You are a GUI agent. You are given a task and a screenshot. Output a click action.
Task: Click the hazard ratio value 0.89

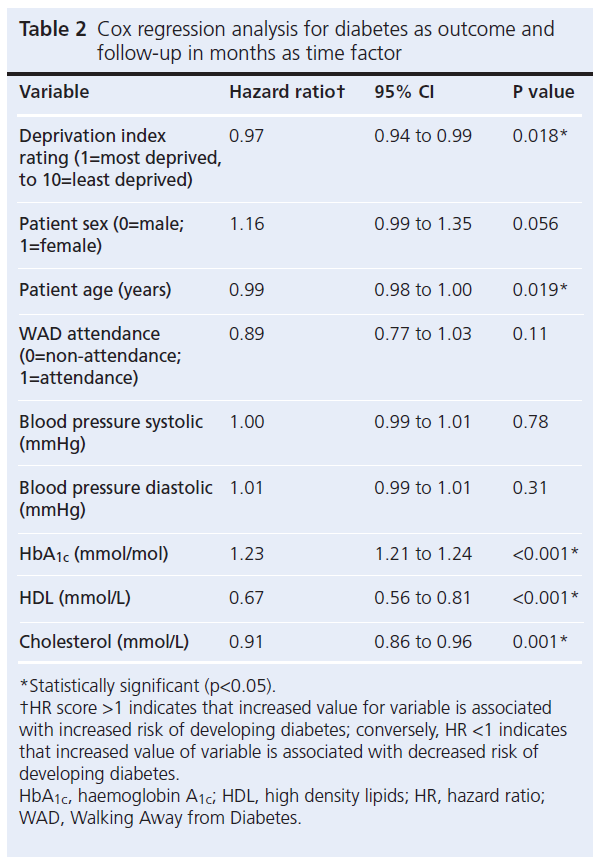pos(247,334)
